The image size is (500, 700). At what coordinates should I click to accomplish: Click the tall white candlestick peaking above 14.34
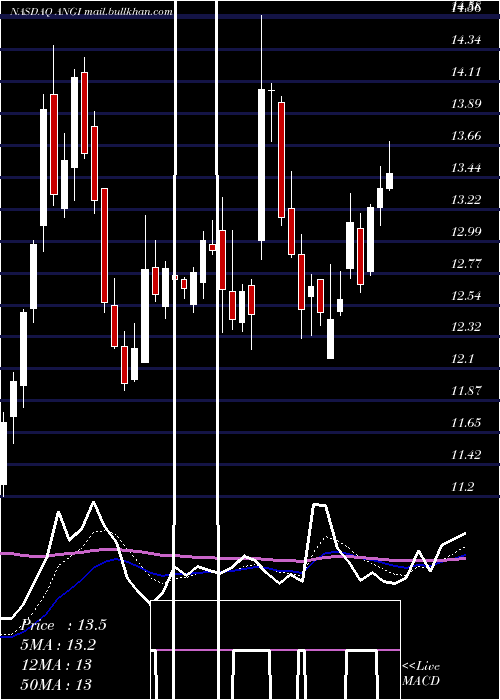262,138
